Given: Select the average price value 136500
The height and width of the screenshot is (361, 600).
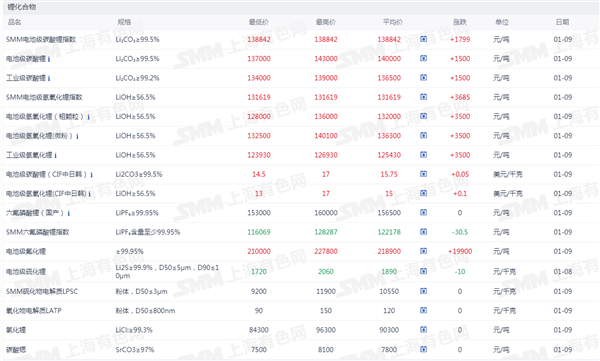Looking at the screenshot, I should pos(389,78).
